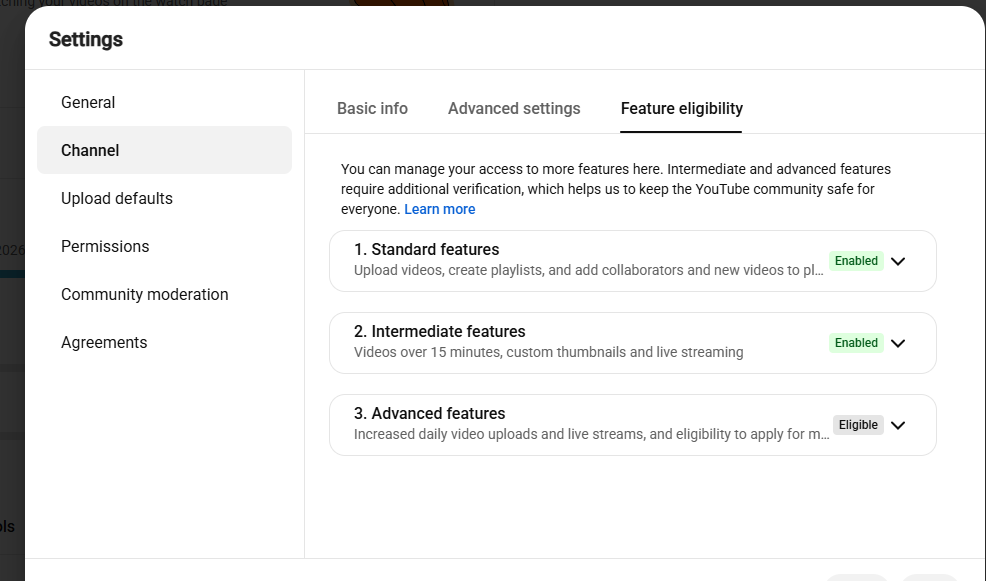Click the '2. Intermediate features' heading

[x=440, y=331]
